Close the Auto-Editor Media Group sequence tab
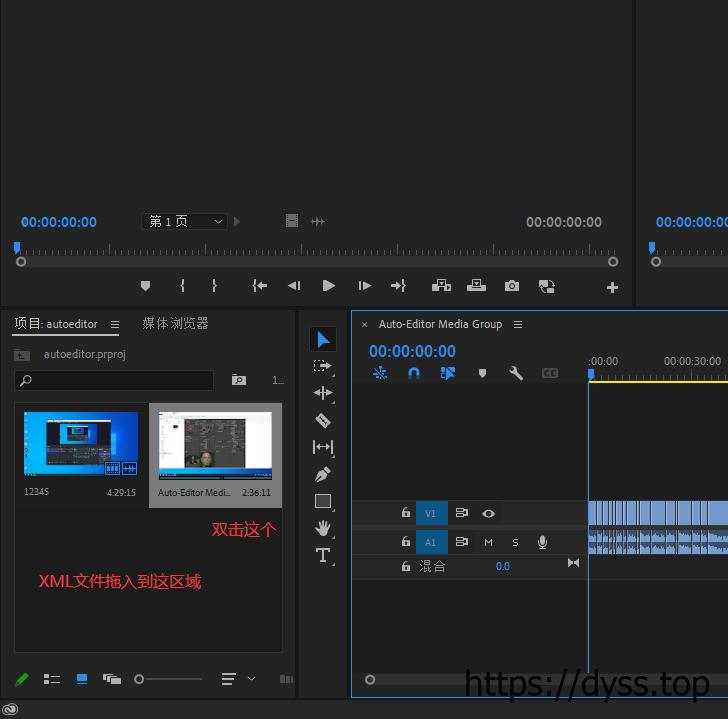The height and width of the screenshot is (719, 728). pyautogui.click(x=364, y=324)
